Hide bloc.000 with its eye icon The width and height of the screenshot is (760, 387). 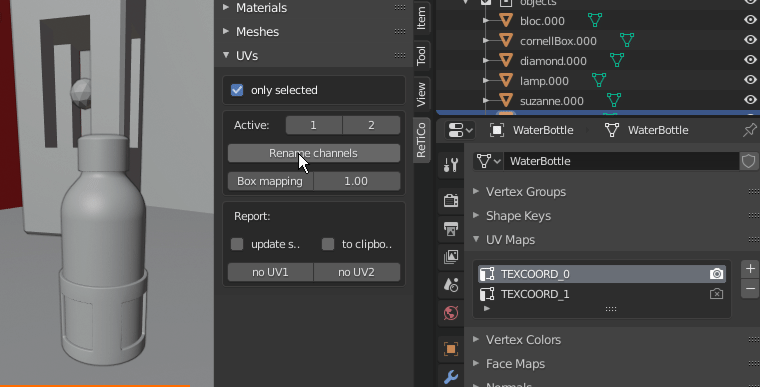[750, 20]
